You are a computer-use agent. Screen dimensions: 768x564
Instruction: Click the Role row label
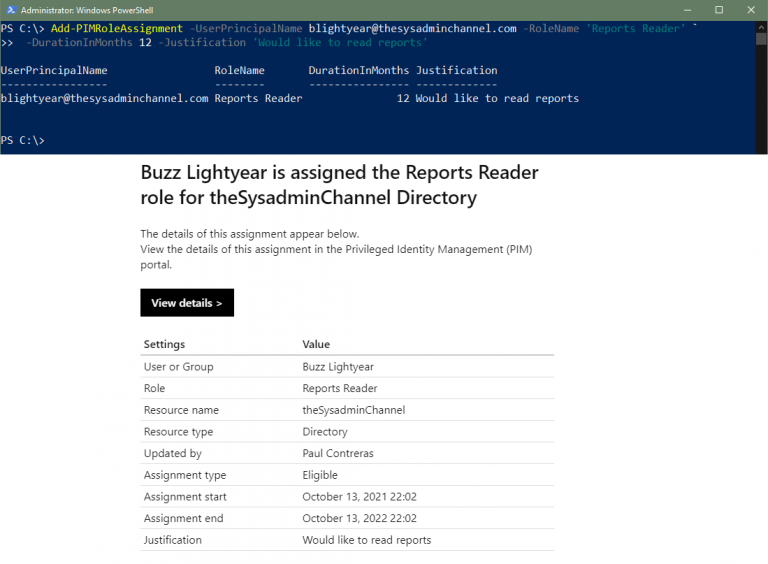click(154, 388)
